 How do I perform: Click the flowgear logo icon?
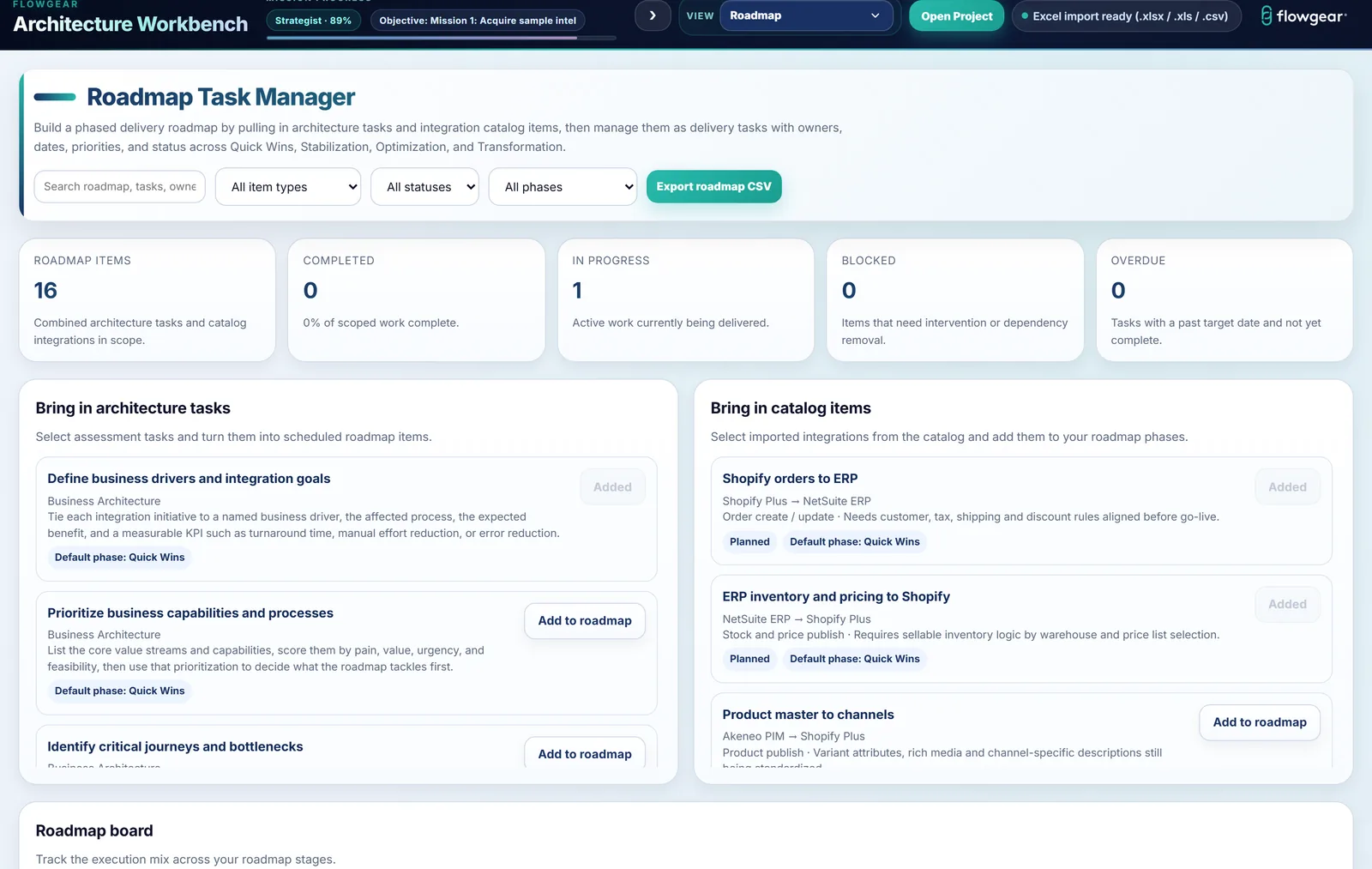point(1266,15)
